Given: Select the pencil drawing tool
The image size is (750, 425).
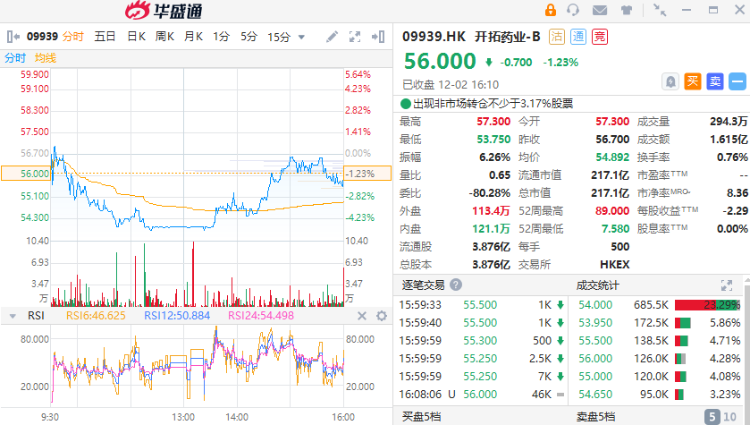Looking at the screenshot, I should pyautogui.click(x=332, y=36).
